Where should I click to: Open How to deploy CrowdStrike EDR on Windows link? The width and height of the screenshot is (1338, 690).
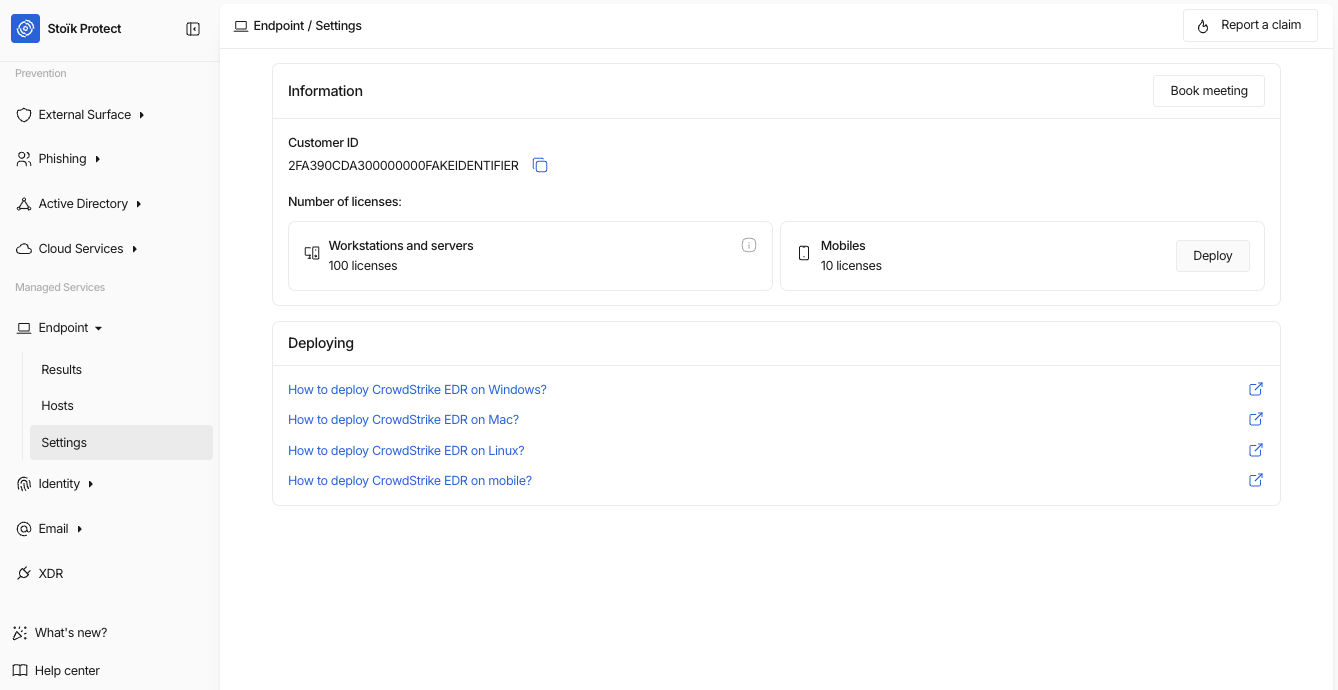coord(417,390)
